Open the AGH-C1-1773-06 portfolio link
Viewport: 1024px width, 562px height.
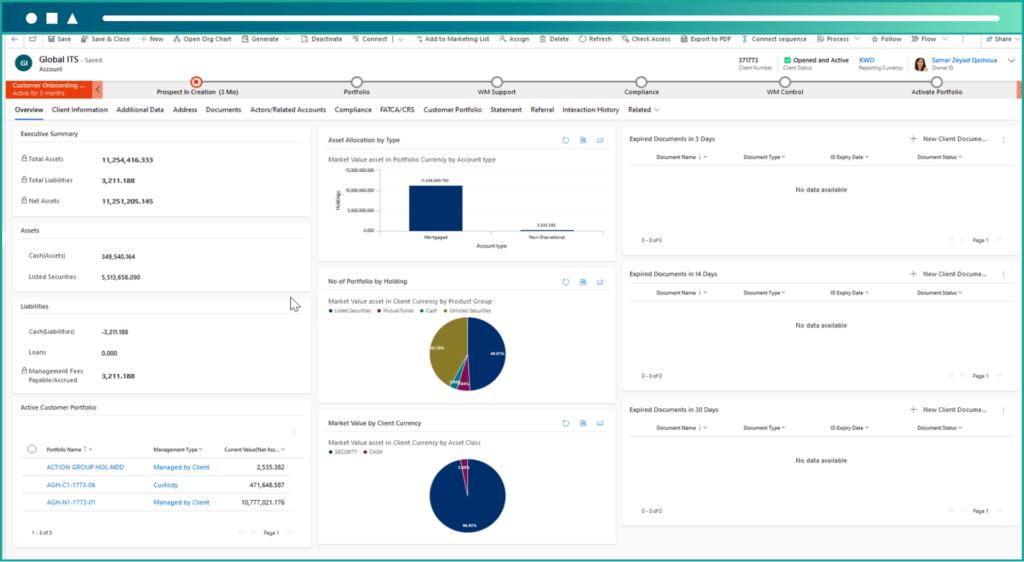[71, 485]
